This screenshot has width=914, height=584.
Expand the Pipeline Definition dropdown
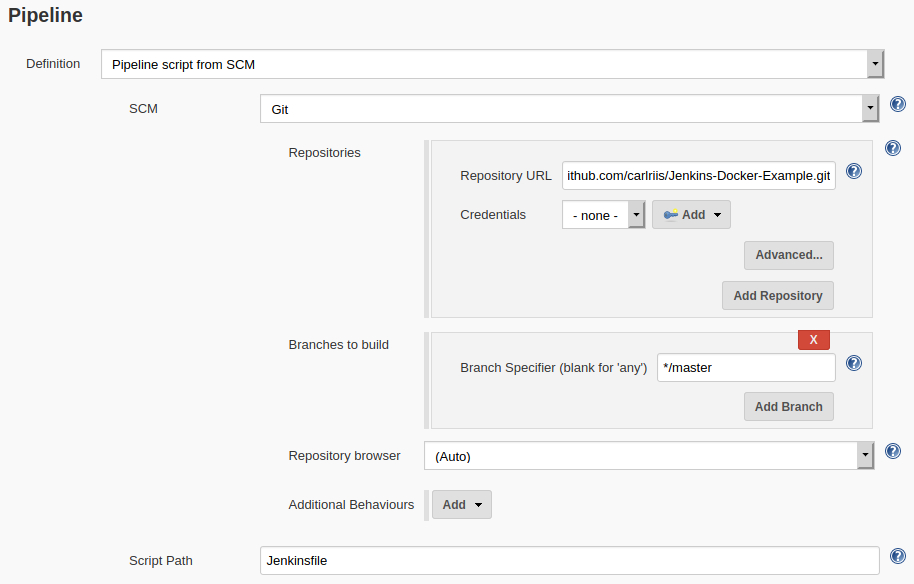(x=875, y=64)
